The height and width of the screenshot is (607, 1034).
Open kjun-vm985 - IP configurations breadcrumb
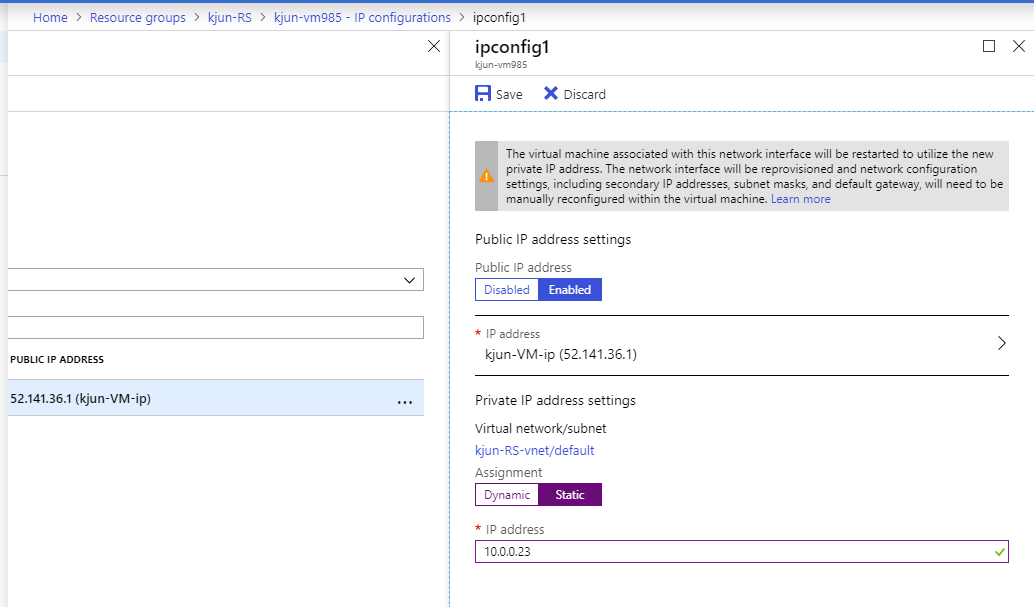(x=363, y=18)
